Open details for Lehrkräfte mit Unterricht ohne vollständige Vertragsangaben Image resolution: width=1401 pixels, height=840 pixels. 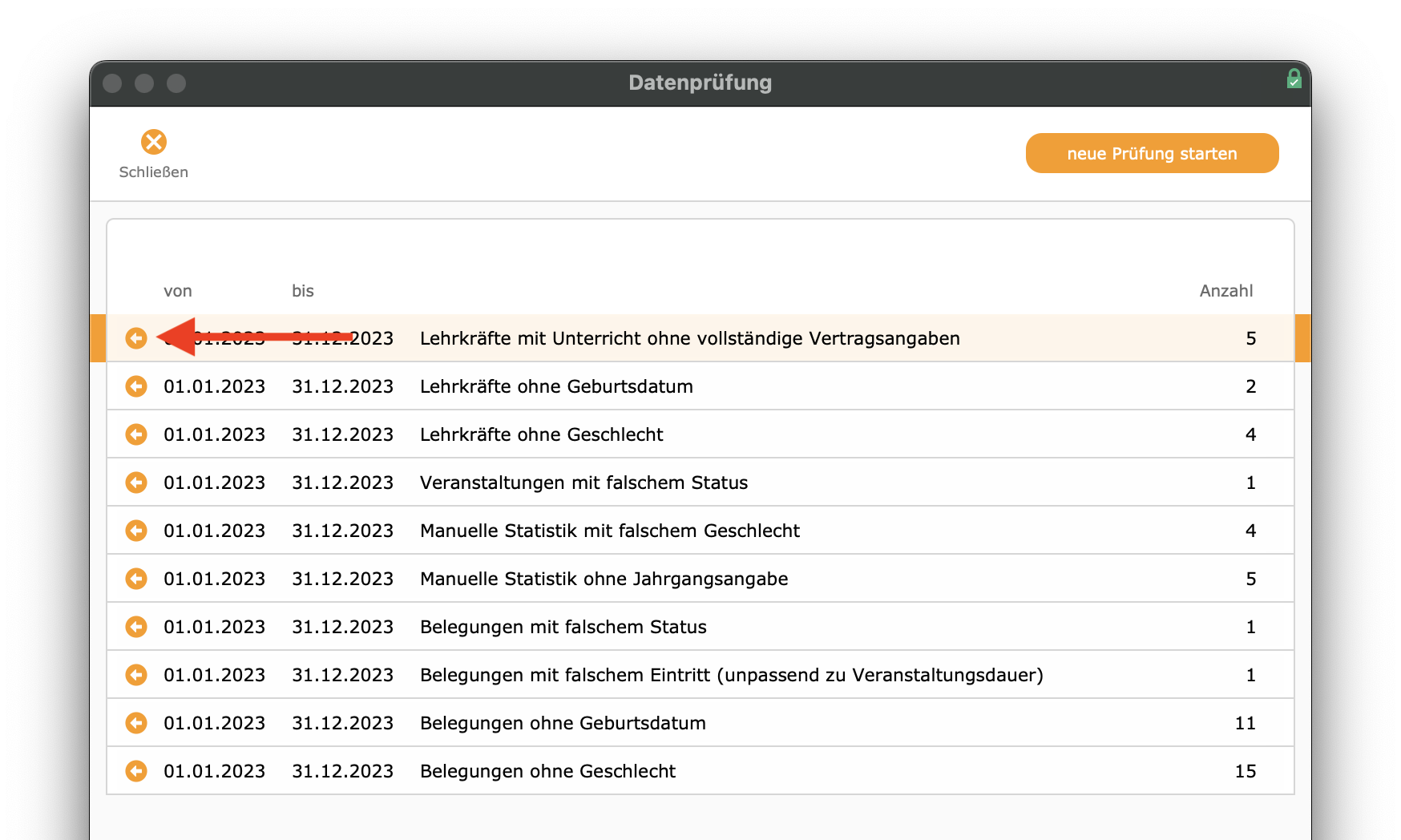(136, 338)
